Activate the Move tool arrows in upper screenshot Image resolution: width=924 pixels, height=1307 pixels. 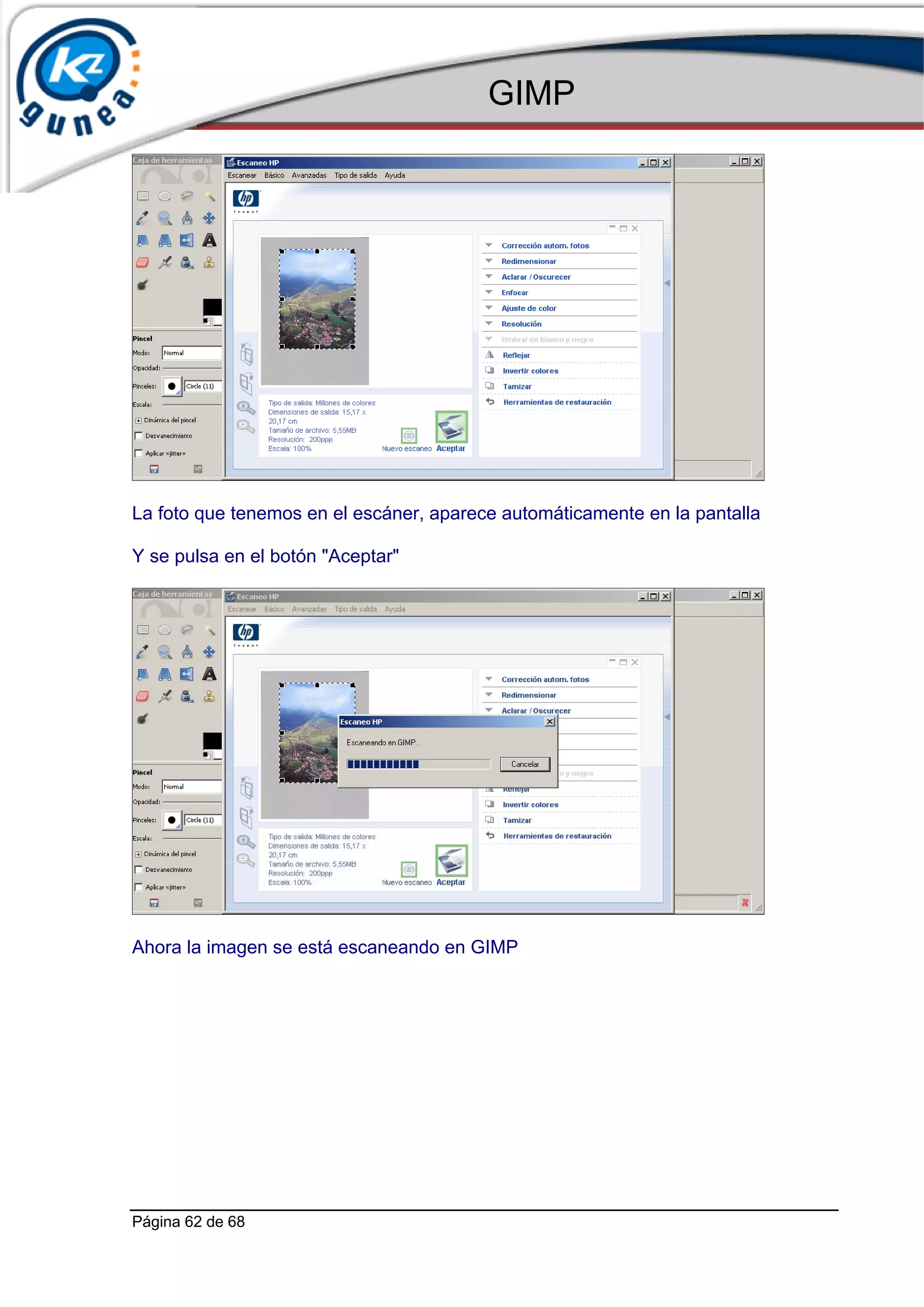click(209, 218)
